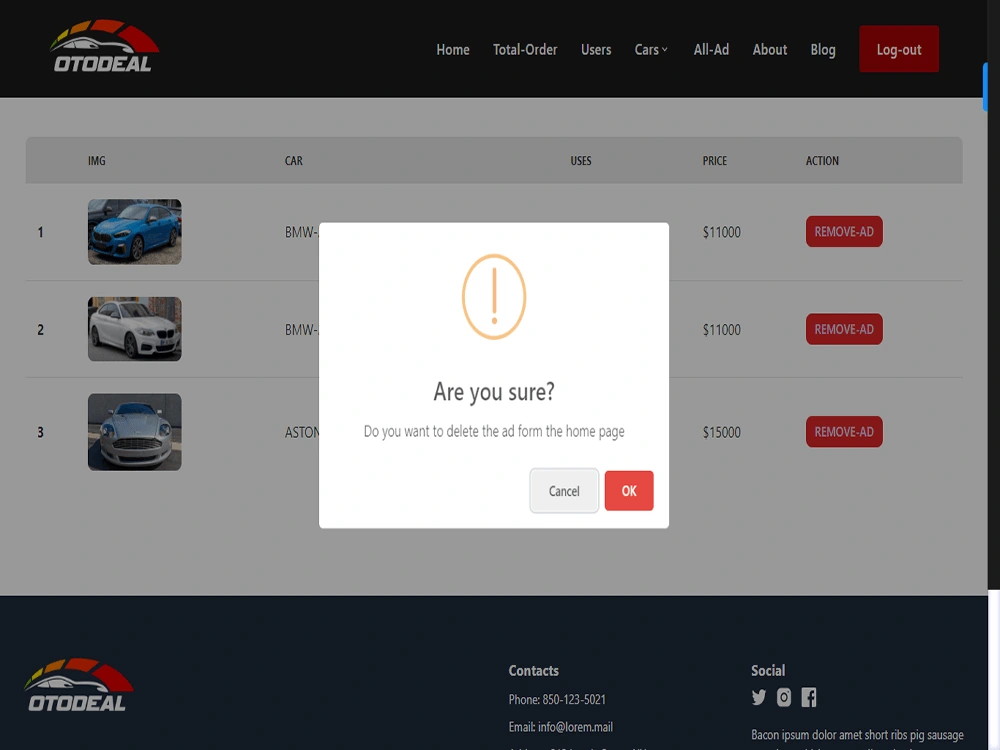Click the OTODEAL logo in the header
The image size is (1000, 750).
104,47
